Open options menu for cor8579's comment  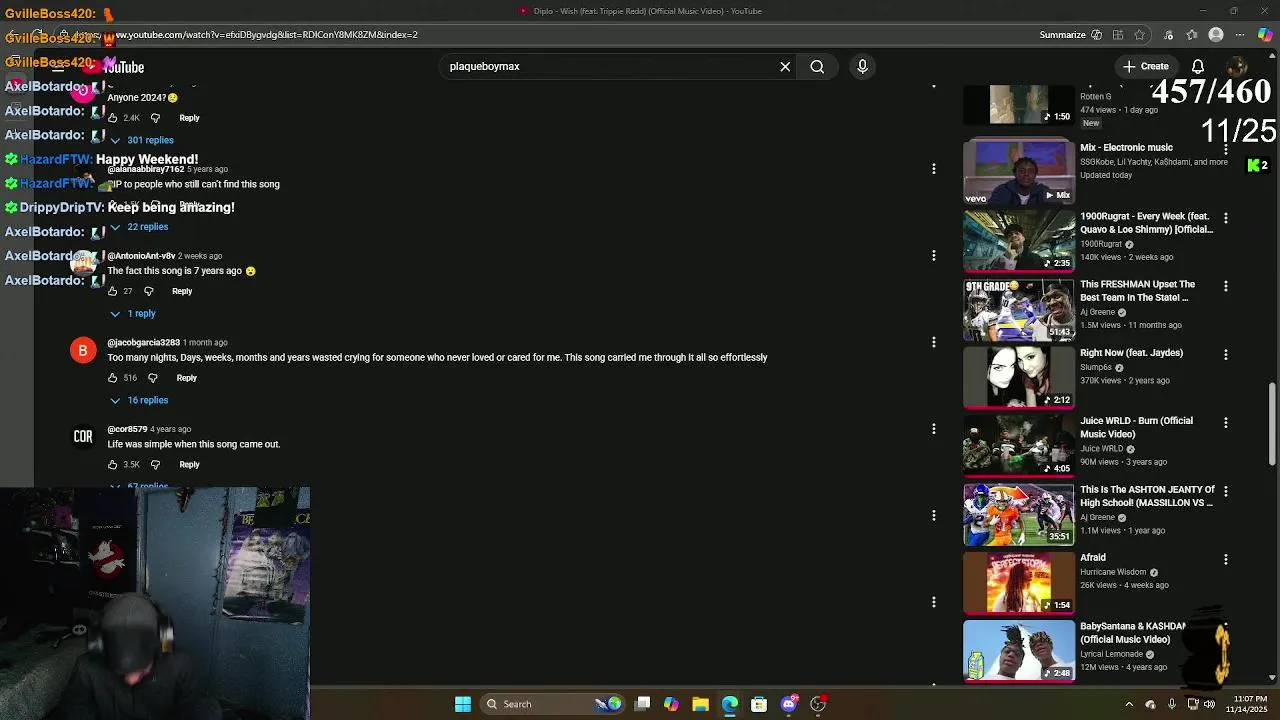coord(933,428)
